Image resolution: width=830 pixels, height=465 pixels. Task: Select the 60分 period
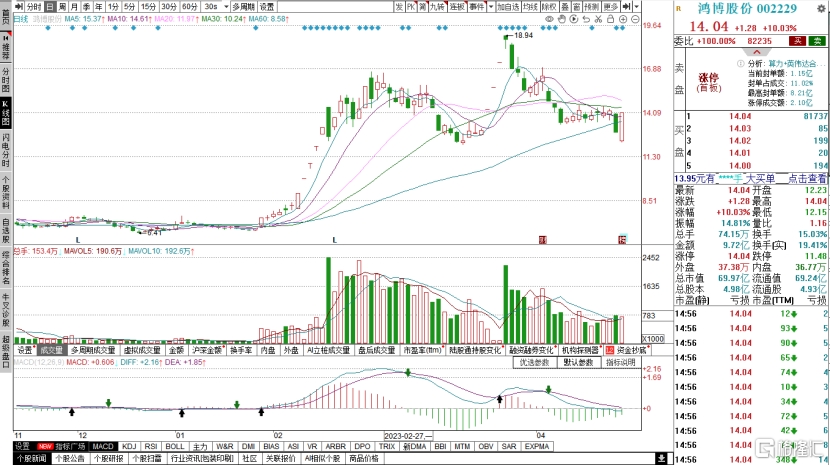point(190,6)
